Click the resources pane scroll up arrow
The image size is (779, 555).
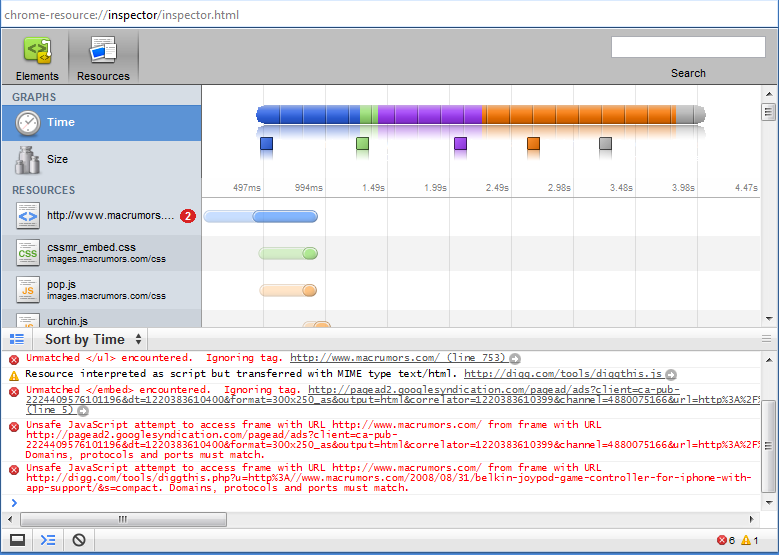(769, 94)
